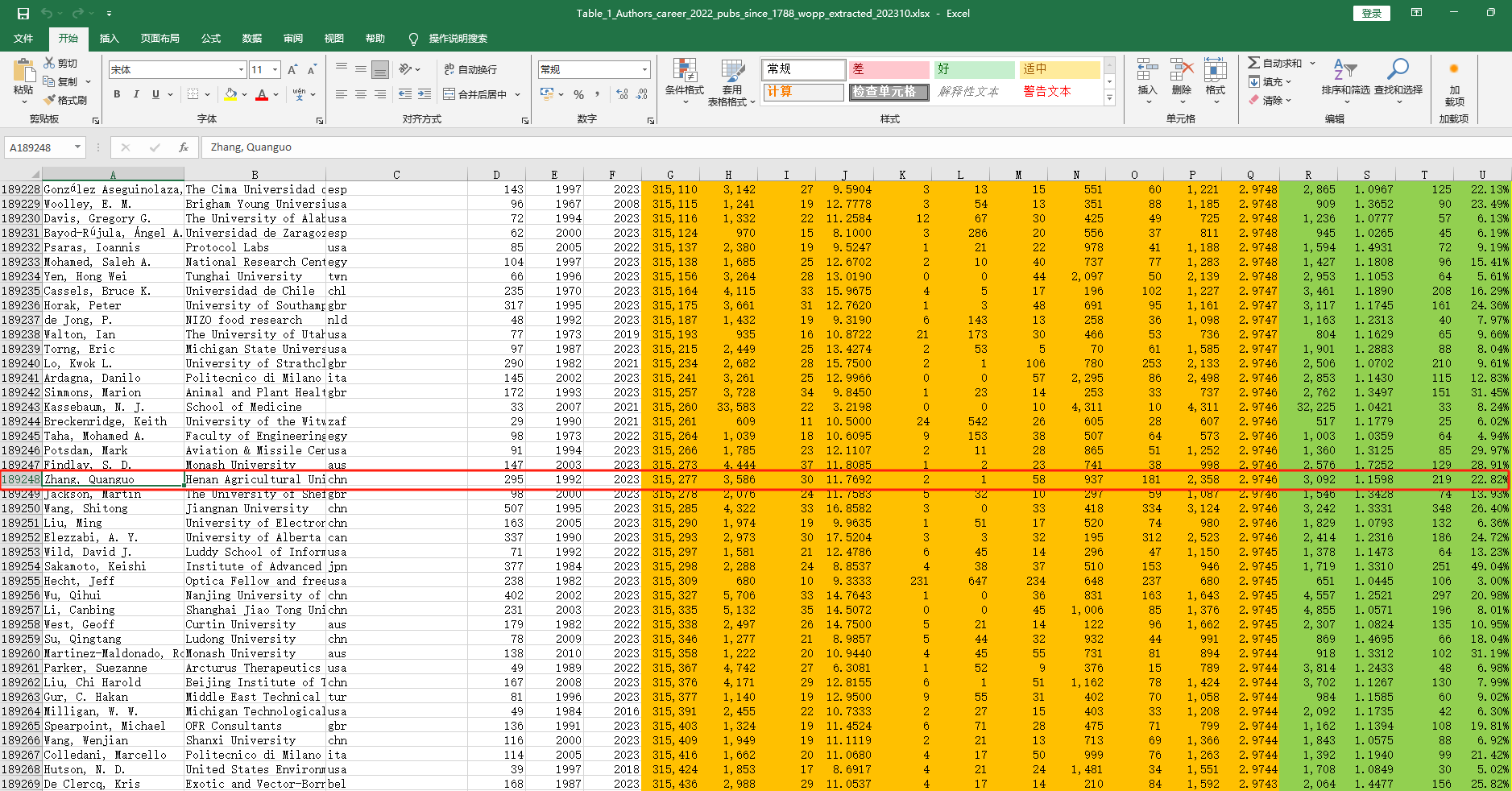Toggle Bold formatting
This screenshot has height=791, width=1512.
coord(117,94)
